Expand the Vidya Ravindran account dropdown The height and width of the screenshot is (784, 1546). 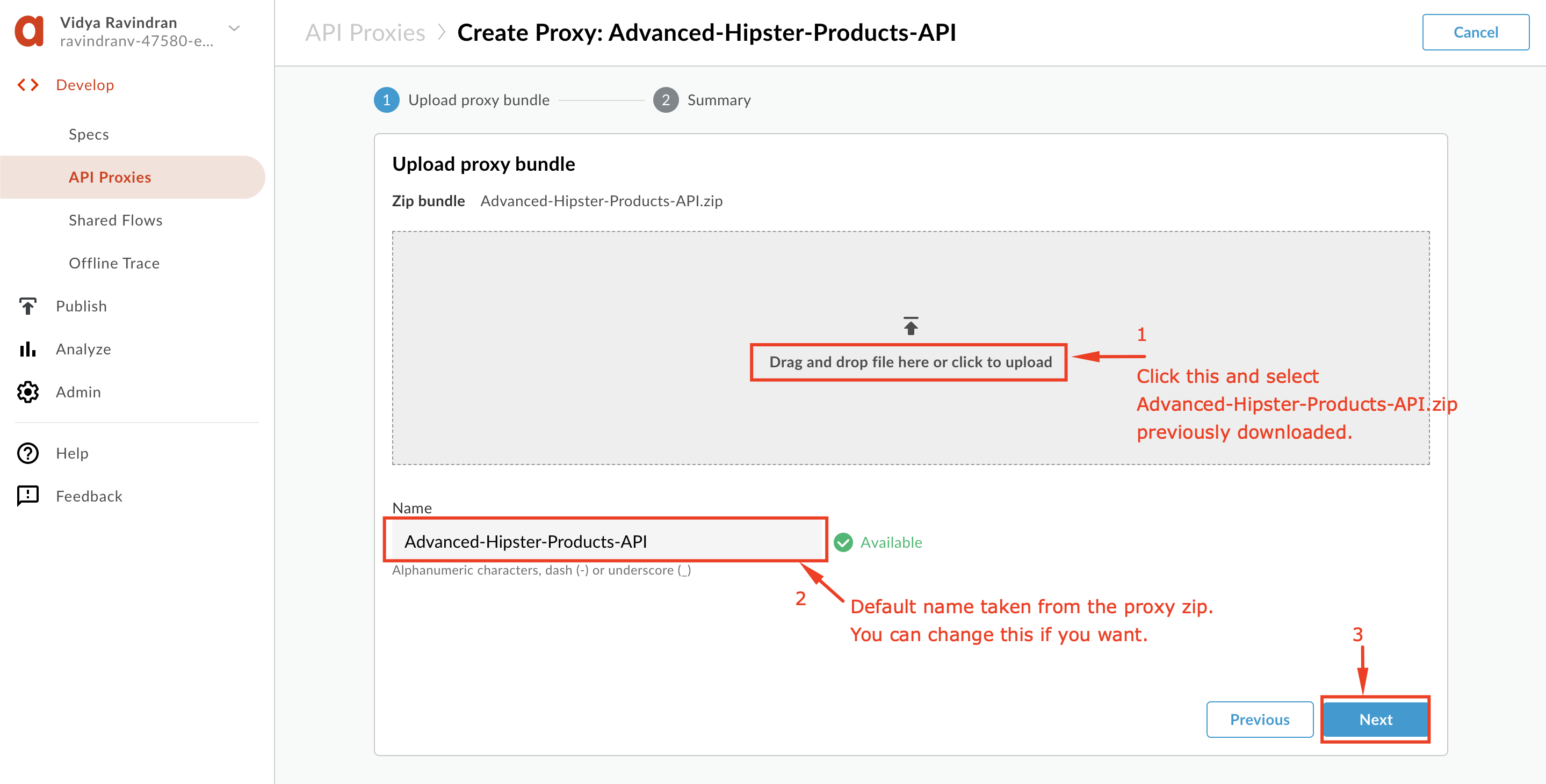point(234,28)
